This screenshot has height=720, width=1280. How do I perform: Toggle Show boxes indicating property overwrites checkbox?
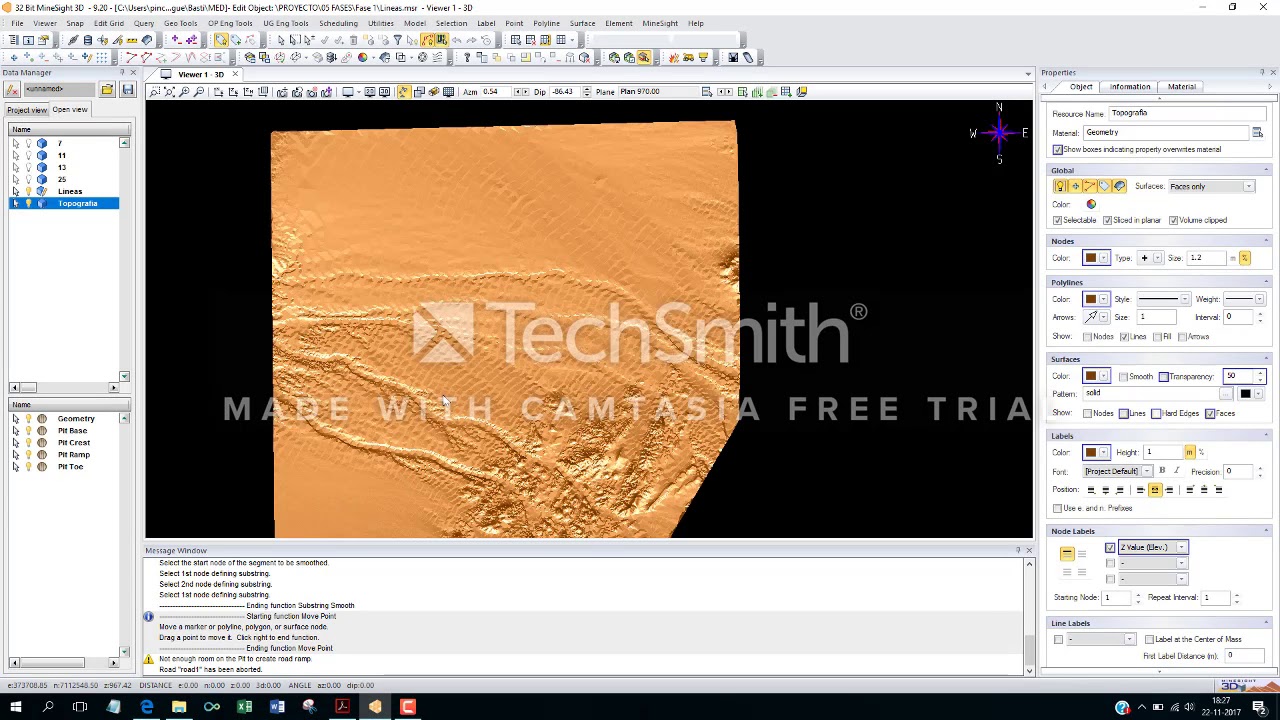pyautogui.click(x=1057, y=150)
